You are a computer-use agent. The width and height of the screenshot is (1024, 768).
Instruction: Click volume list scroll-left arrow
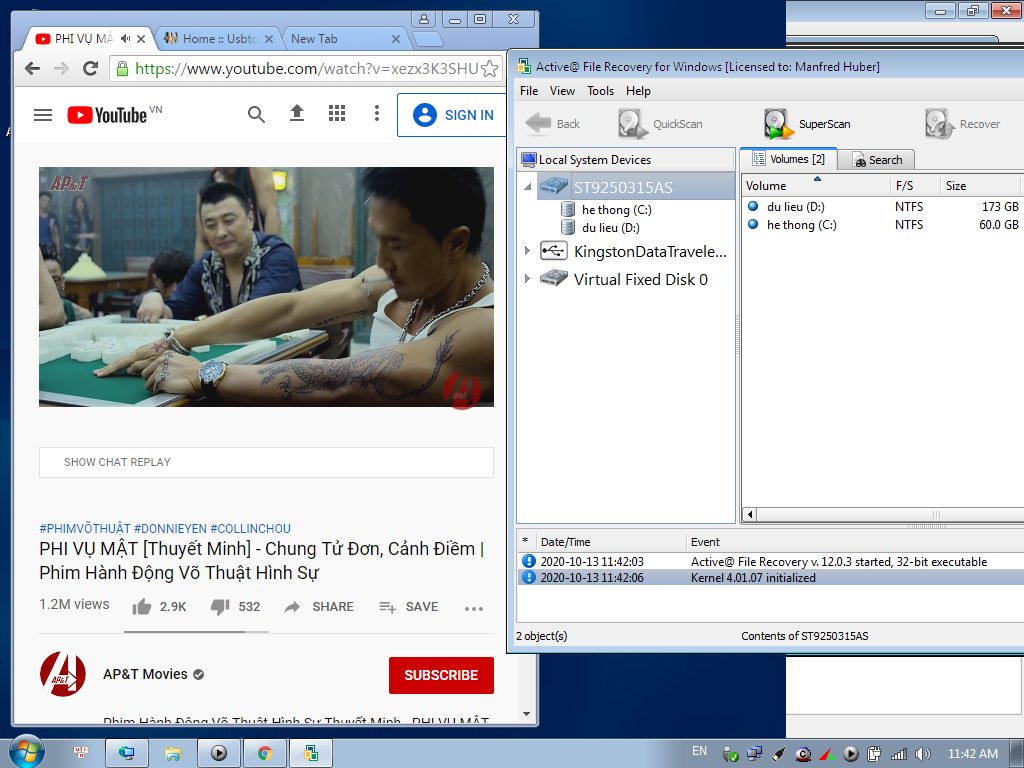point(750,515)
